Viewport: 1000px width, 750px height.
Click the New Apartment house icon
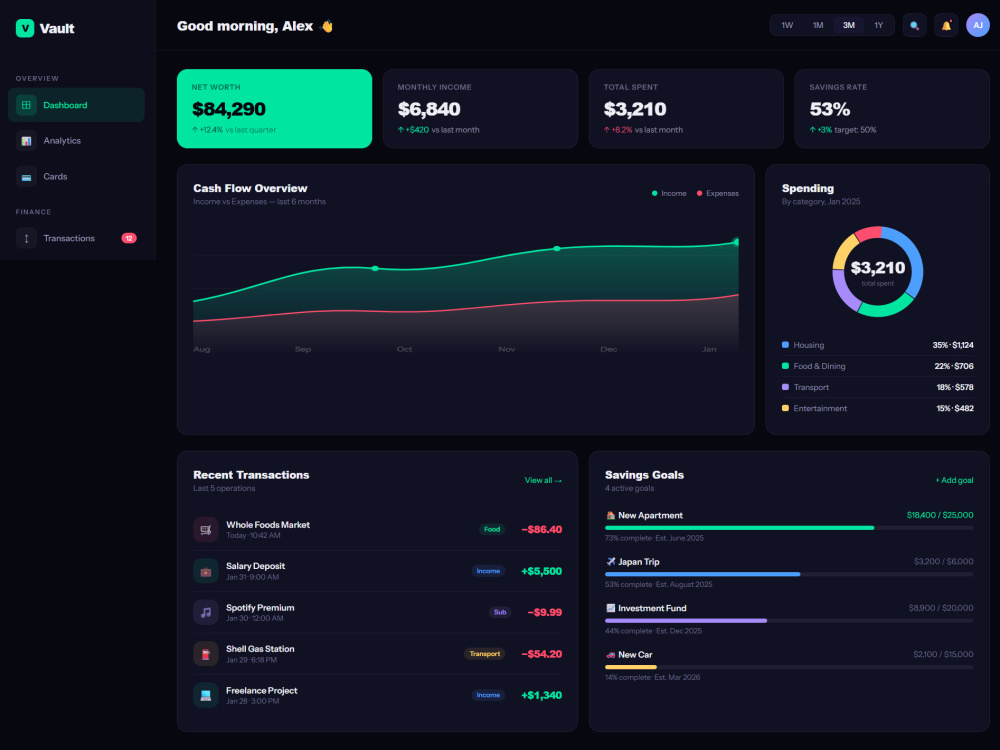[610, 515]
